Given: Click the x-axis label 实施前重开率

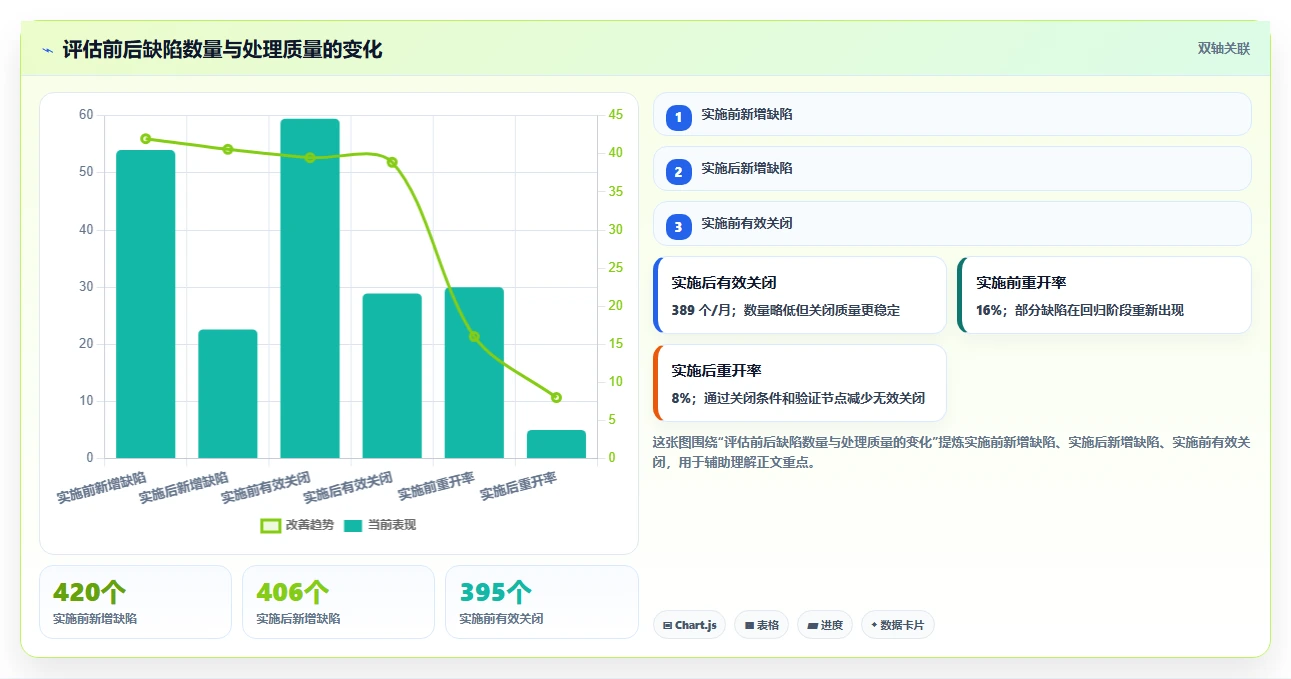Looking at the screenshot, I should click(437, 486).
